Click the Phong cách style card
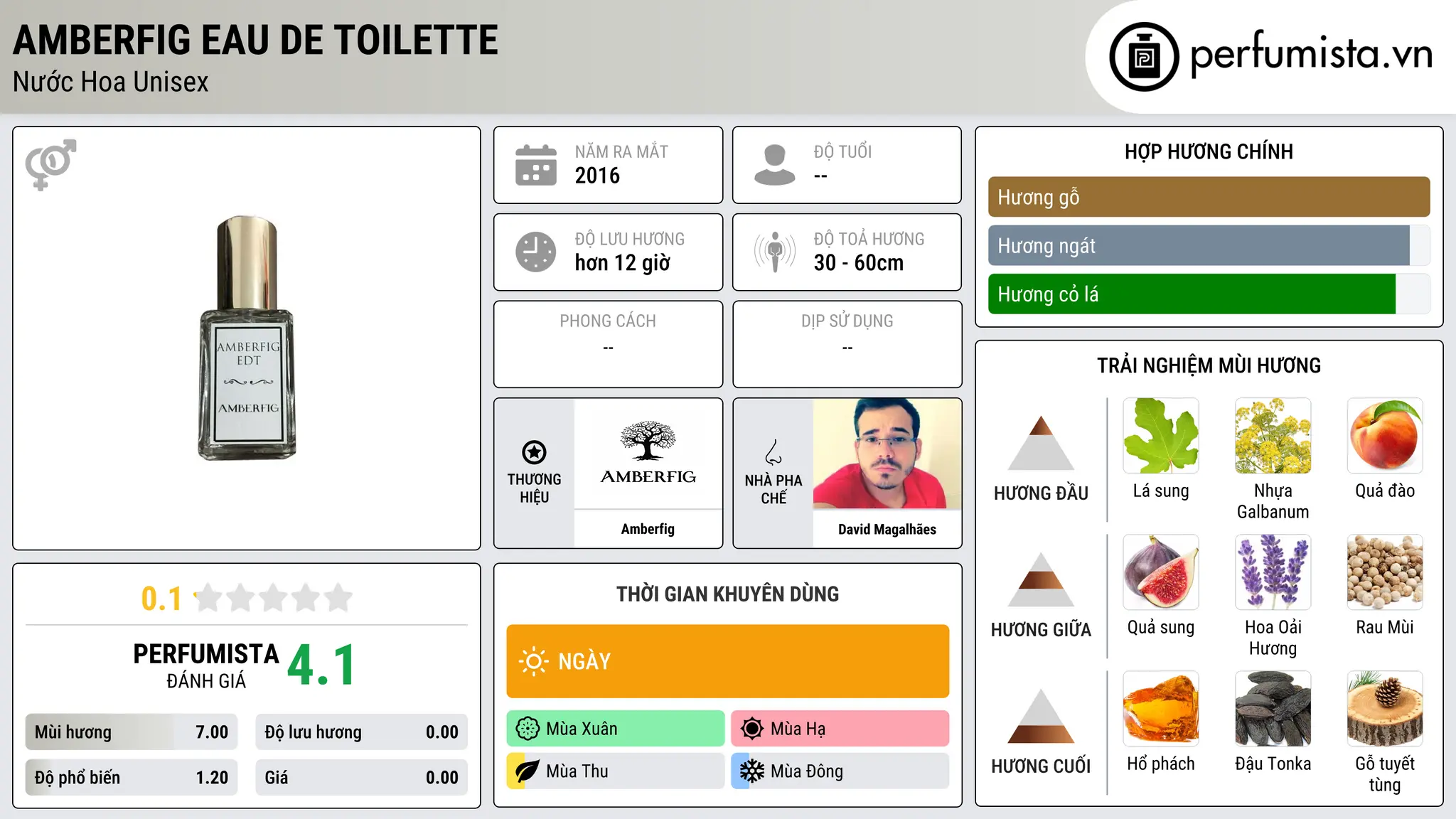This screenshot has width=1456, height=819. click(x=608, y=344)
